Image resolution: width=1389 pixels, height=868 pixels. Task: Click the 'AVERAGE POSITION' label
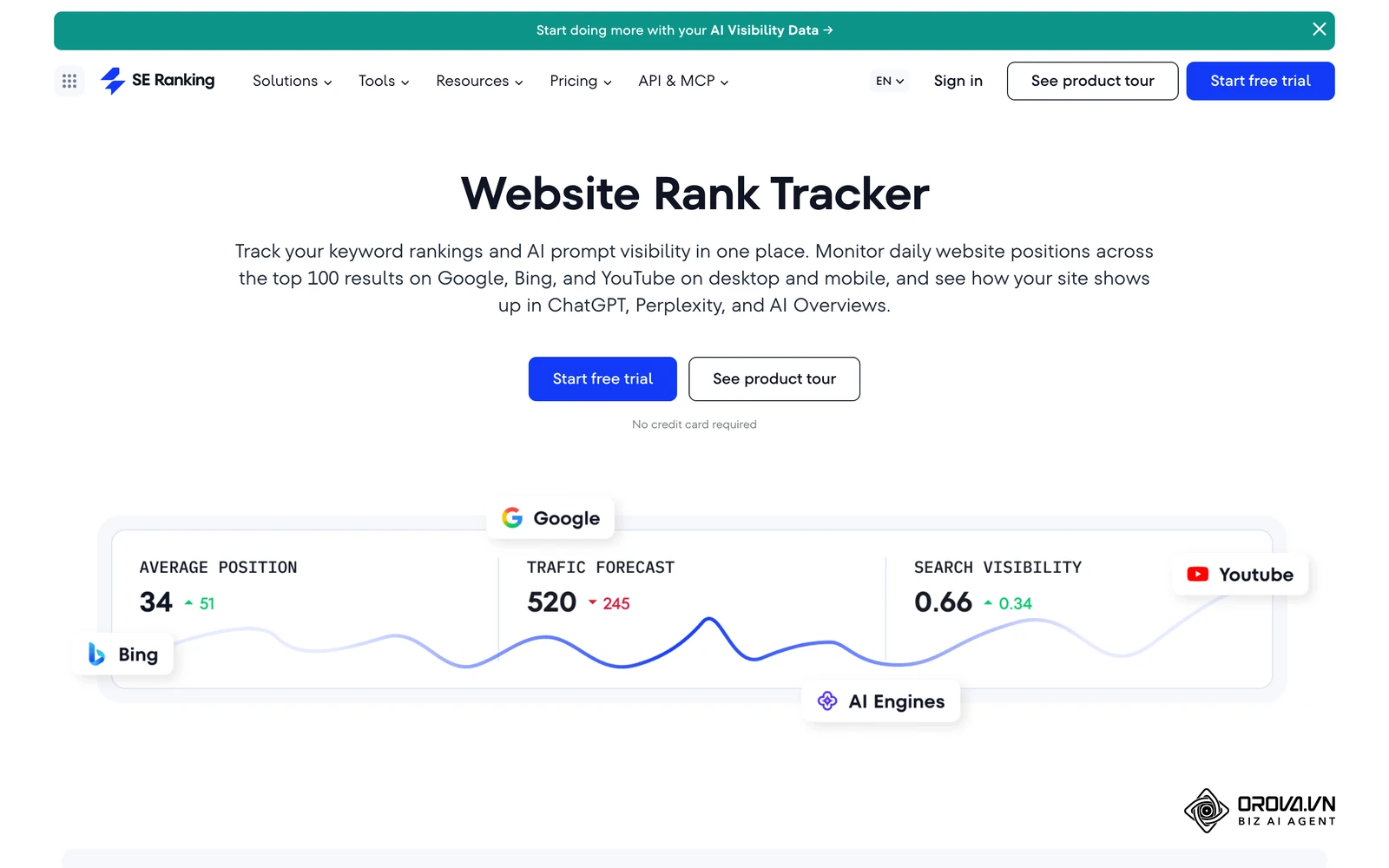tap(218, 567)
